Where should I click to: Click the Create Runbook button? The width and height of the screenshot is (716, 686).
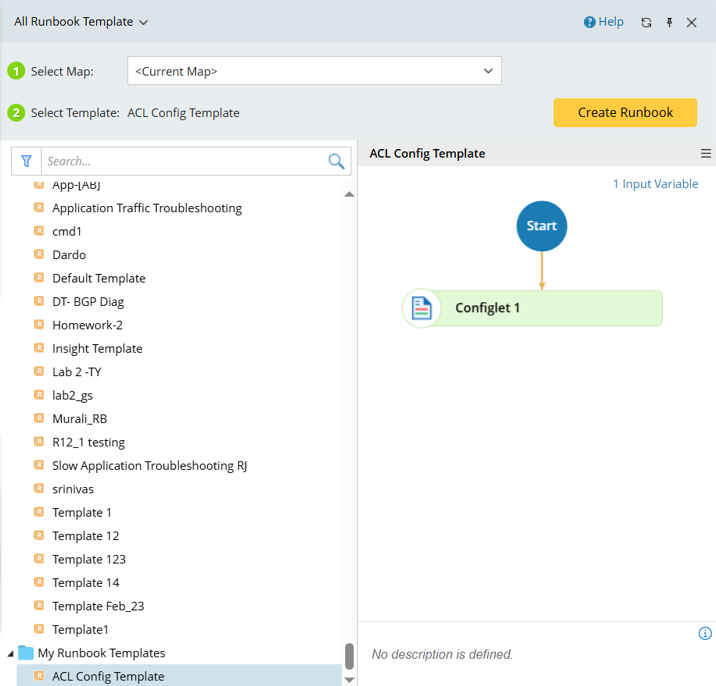pos(625,113)
